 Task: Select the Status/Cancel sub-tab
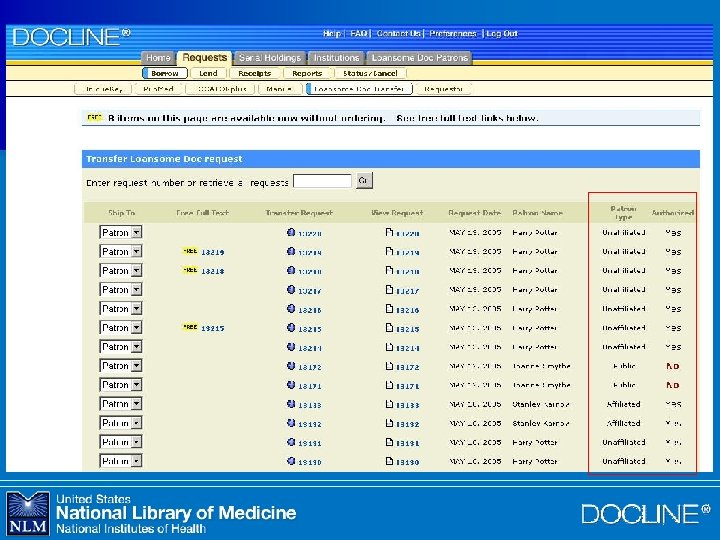point(370,73)
